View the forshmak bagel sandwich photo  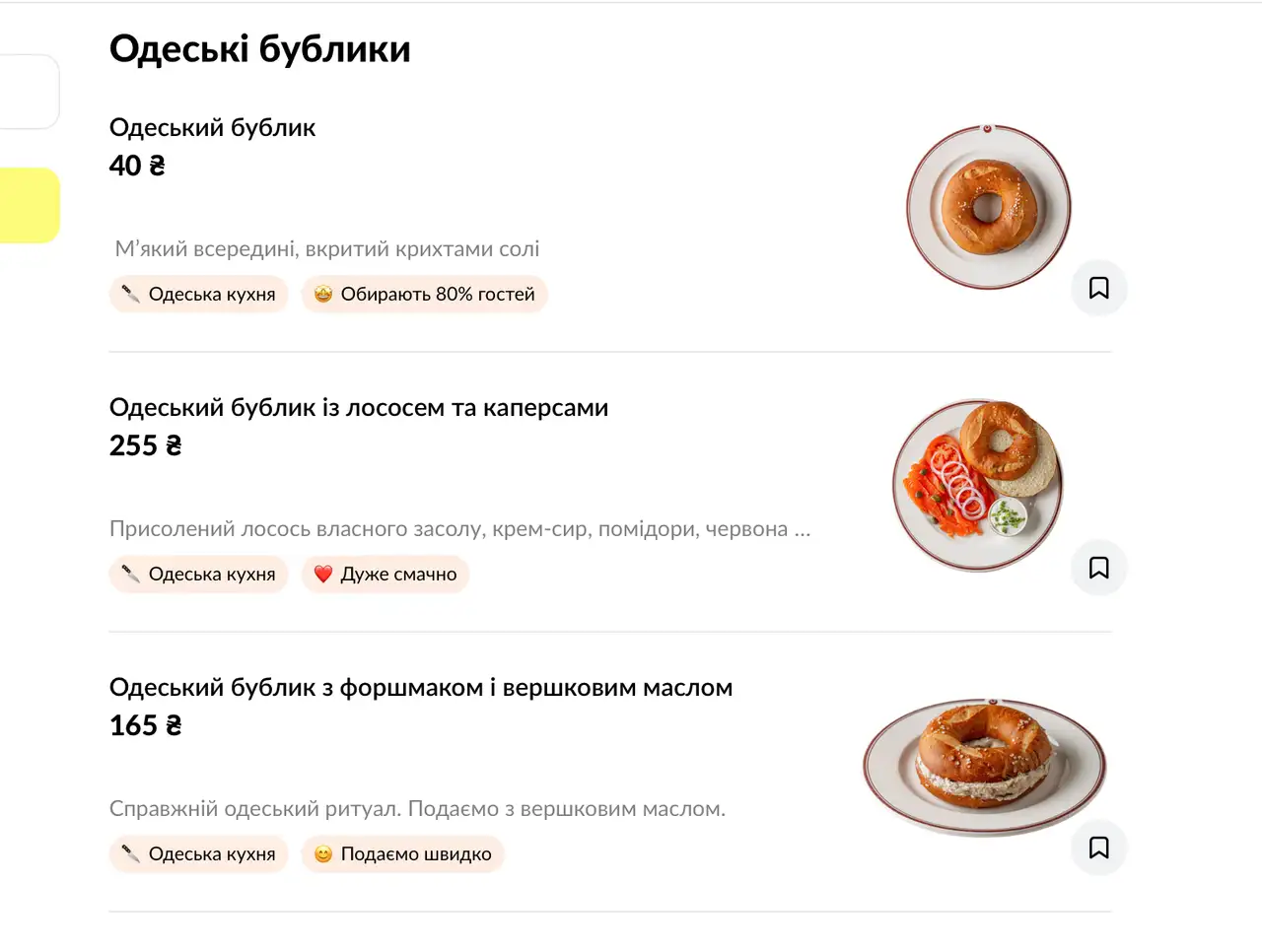(984, 766)
